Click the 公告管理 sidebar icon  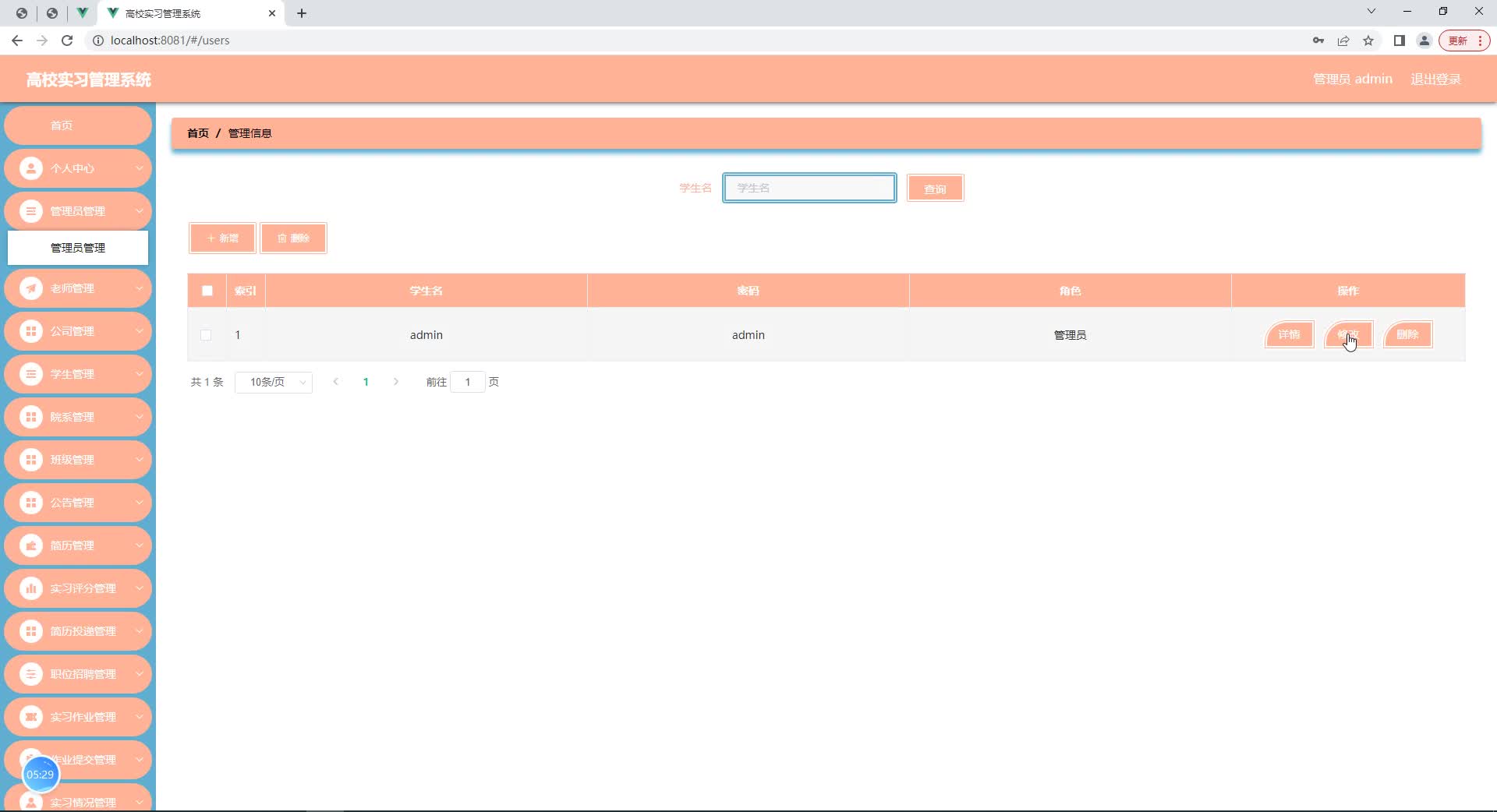[x=30, y=503]
